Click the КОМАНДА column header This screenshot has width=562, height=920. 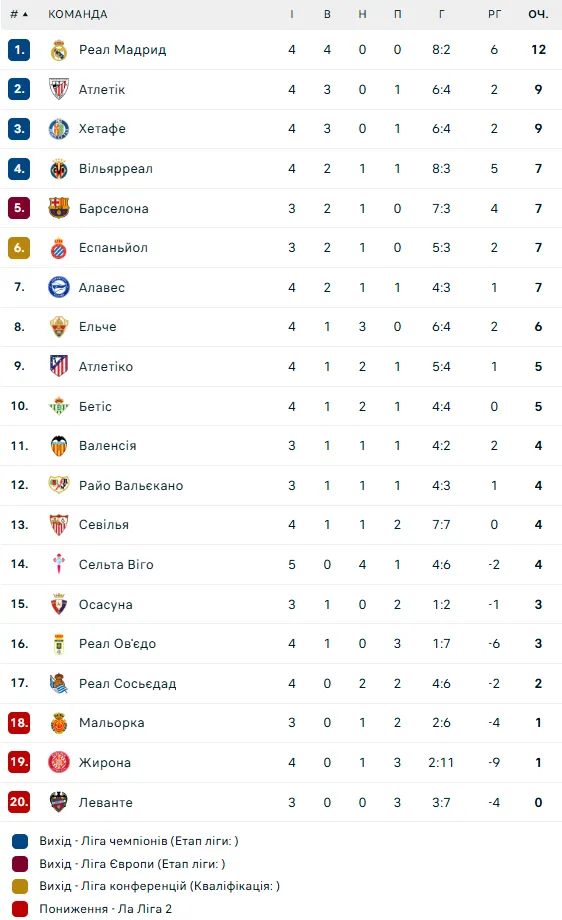tap(77, 14)
